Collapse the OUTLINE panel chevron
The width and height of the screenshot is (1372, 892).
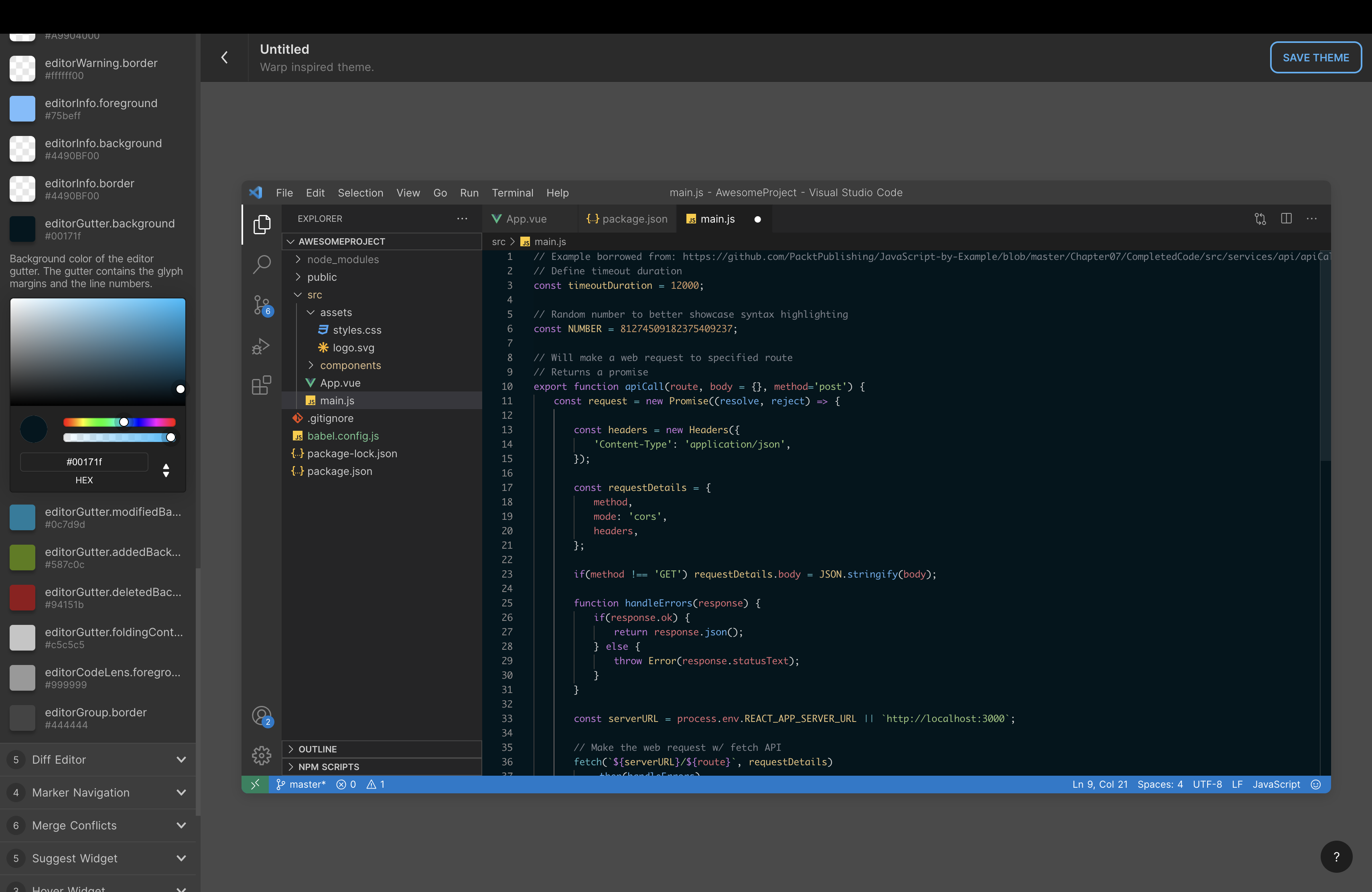pos(290,748)
